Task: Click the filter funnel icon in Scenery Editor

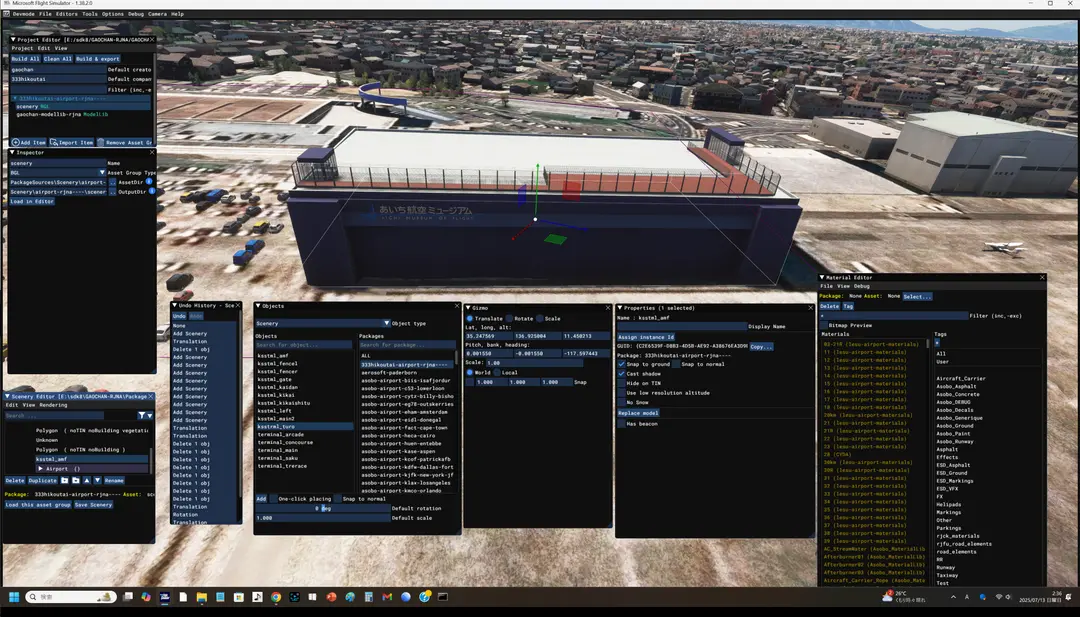Action: (141, 415)
